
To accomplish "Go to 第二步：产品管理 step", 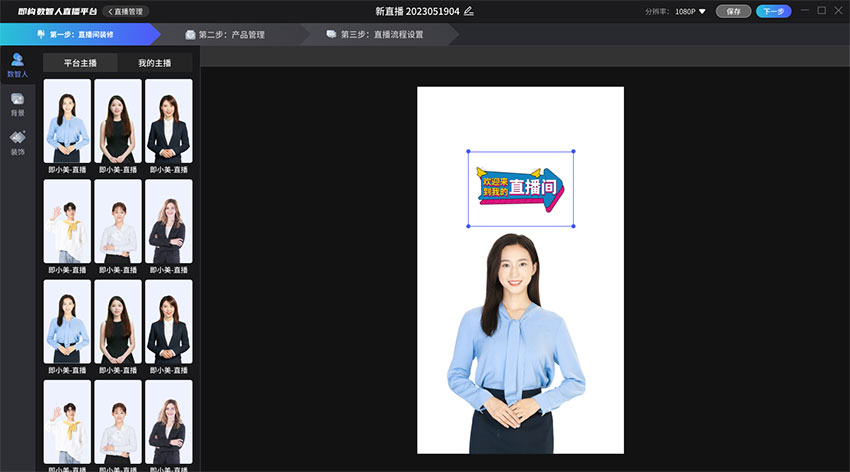I will [230, 35].
